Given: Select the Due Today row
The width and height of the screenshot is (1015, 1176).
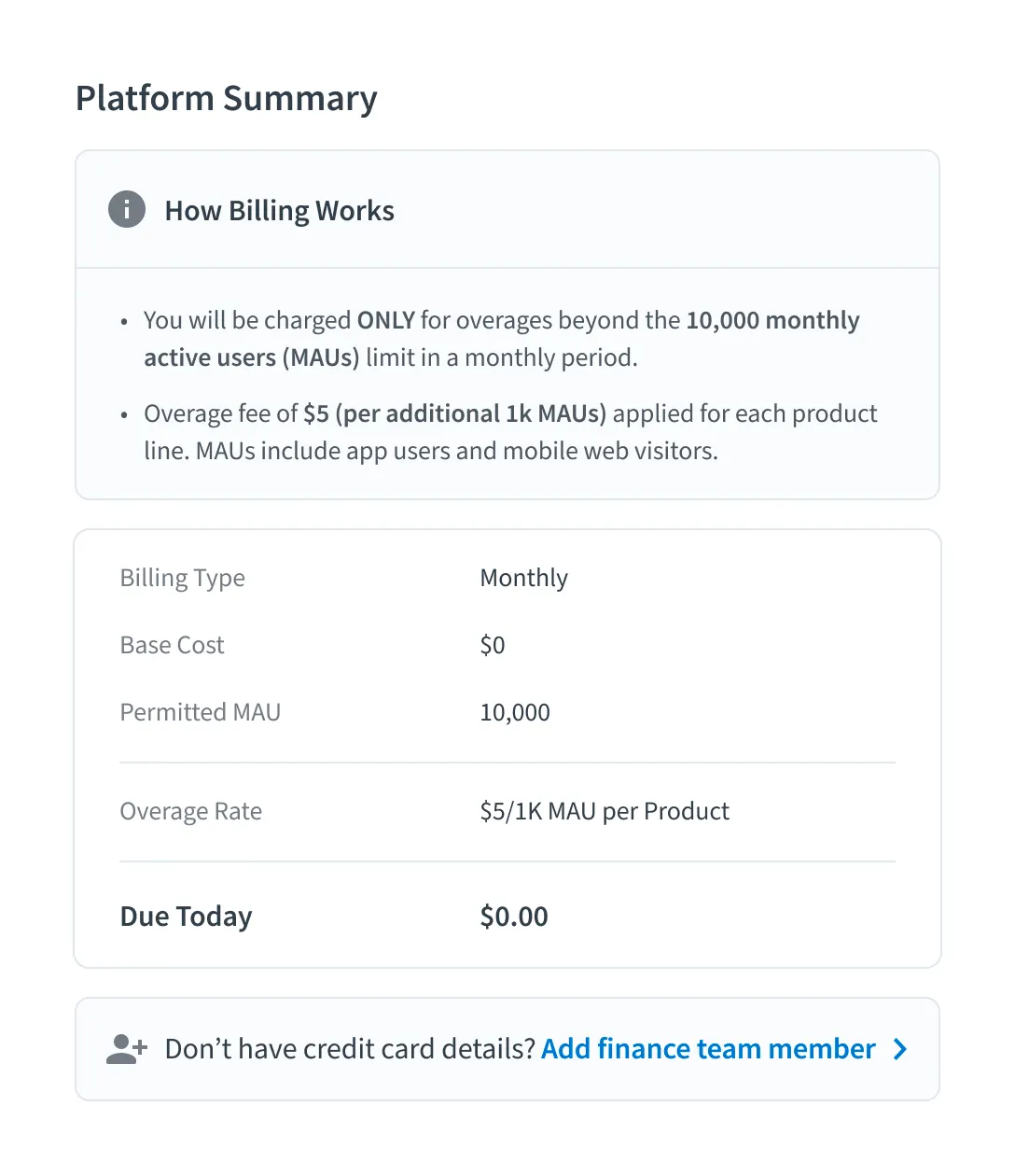Looking at the screenshot, I should 507,916.
